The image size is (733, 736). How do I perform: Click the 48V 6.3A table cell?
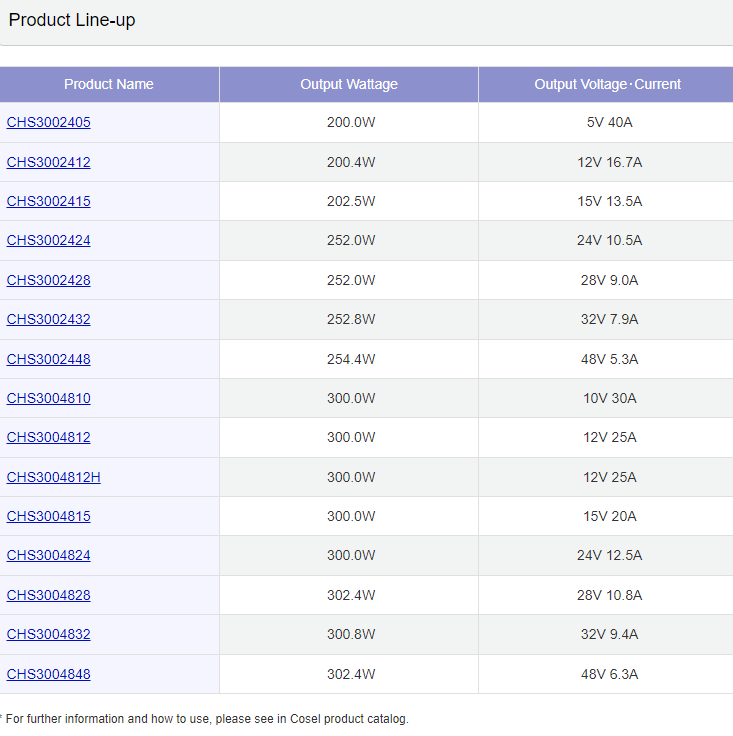(x=609, y=674)
